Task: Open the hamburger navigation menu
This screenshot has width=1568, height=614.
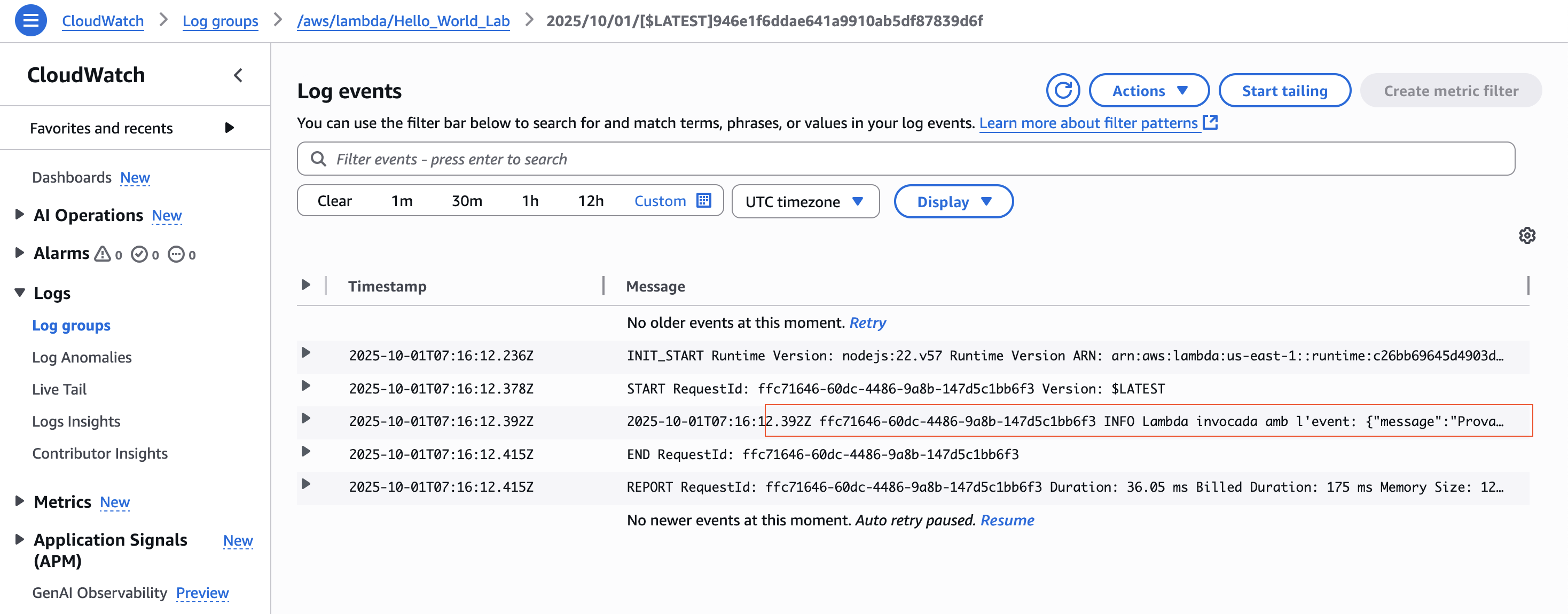Action: click(30, 21)
